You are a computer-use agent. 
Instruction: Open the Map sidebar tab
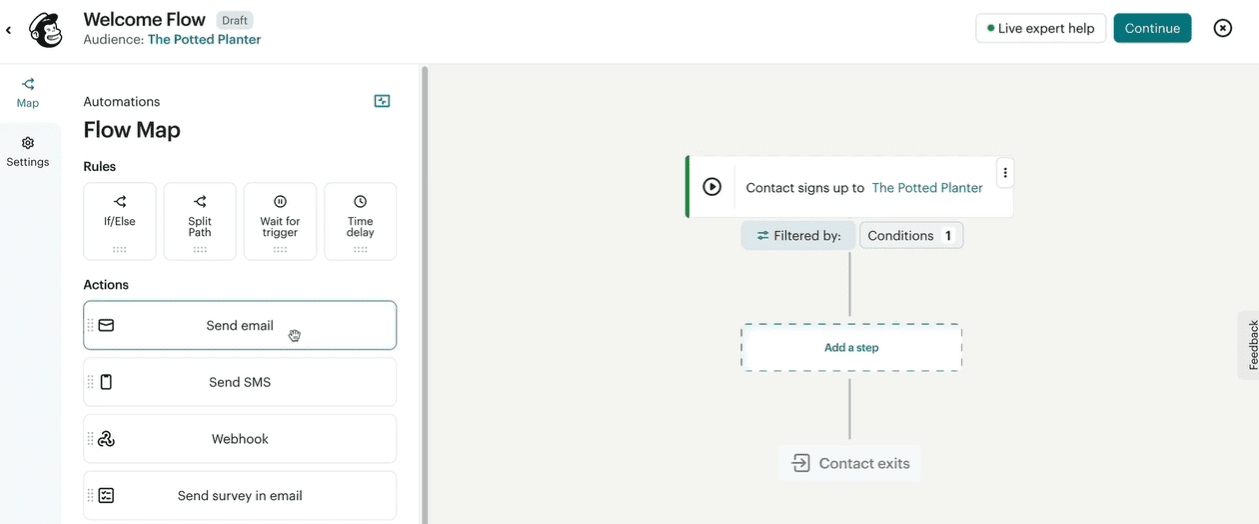pyautogui.click(x=28, y=93)
